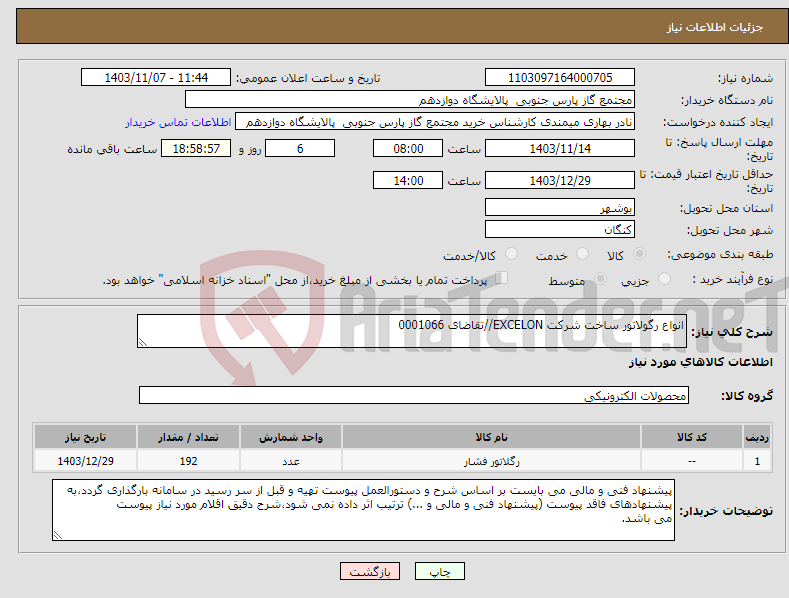
Task: Click the buyer notes text area
Action: point(363,510)
